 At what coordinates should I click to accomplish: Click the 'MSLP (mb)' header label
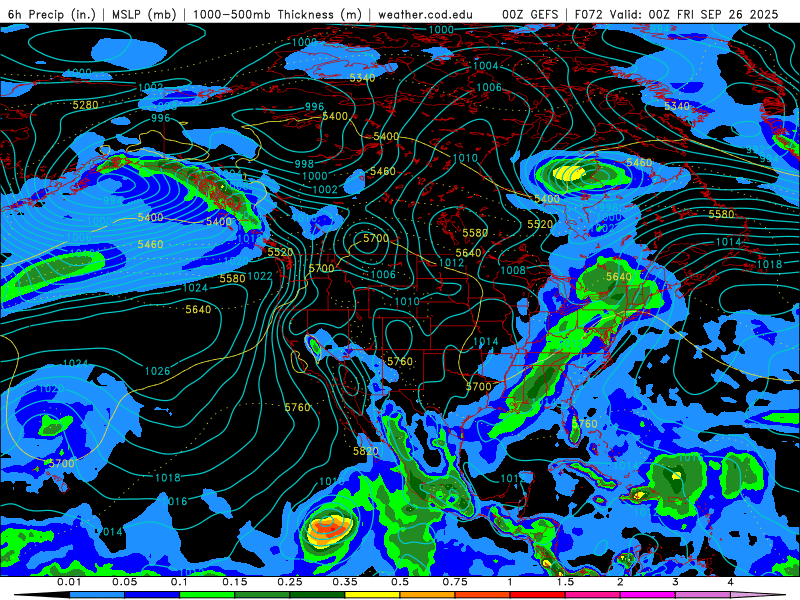[x=143, y=14]
